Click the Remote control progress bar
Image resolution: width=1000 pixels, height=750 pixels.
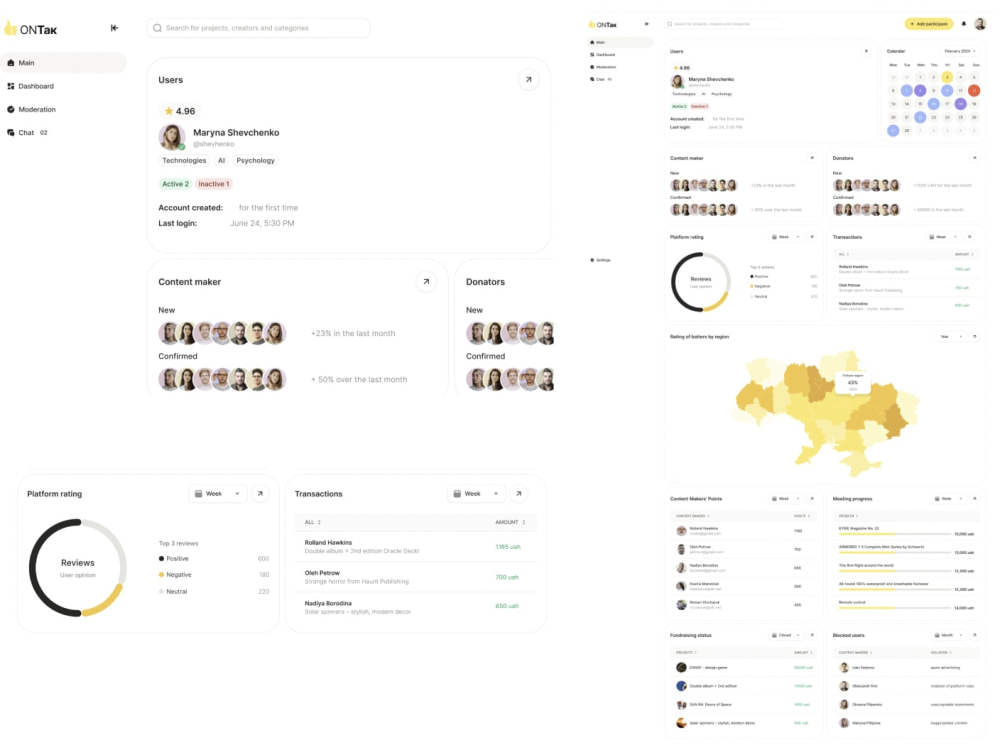tap(894, 608)
